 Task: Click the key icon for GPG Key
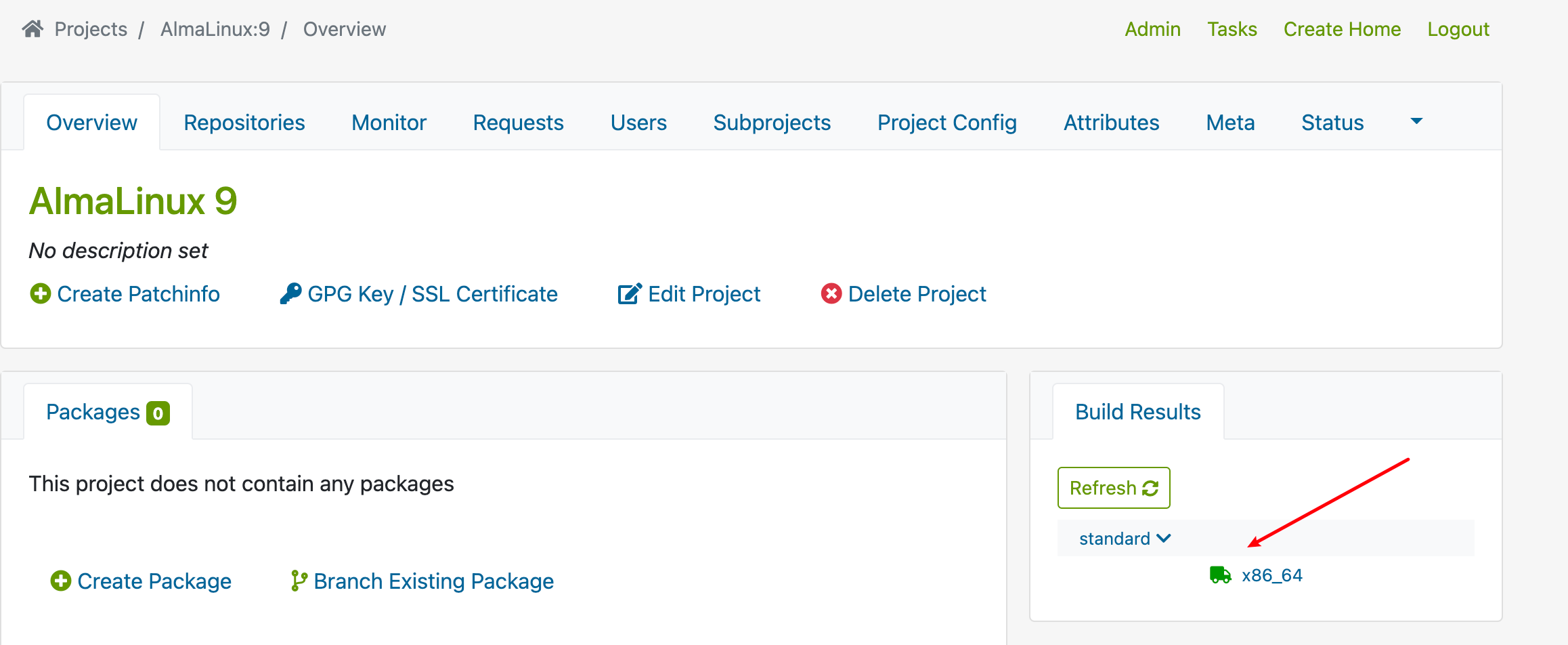(291, 294)
